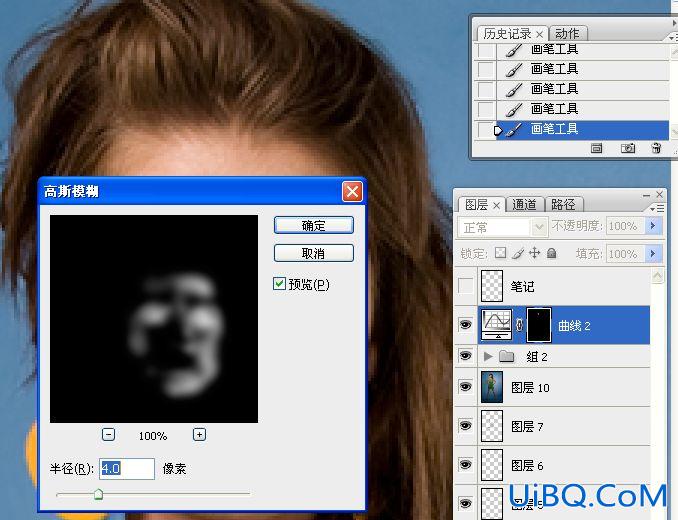This screenshot has height=520, width=678.
Task: Open the history panel options menu
Action: 673,38
